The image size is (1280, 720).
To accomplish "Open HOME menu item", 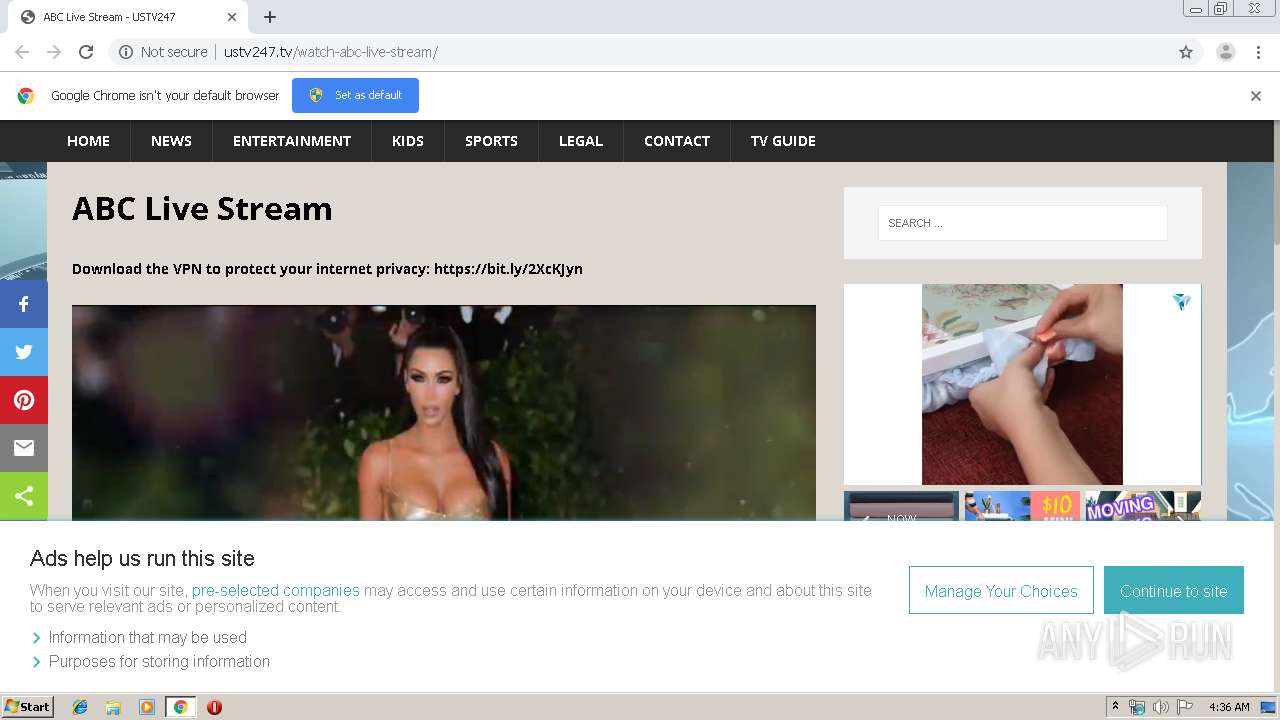I will (88, 141).
